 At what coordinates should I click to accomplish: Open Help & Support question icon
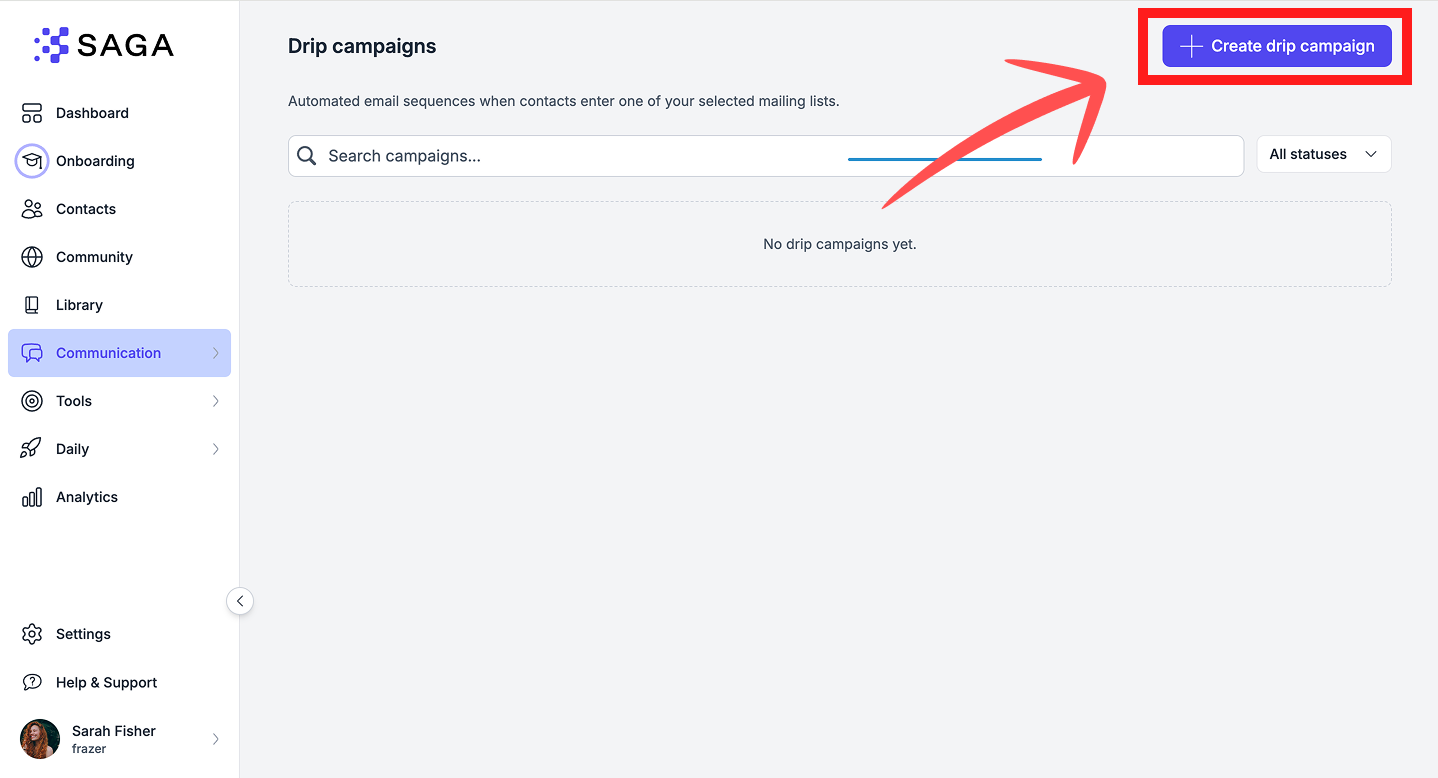[x=32, y=682]
